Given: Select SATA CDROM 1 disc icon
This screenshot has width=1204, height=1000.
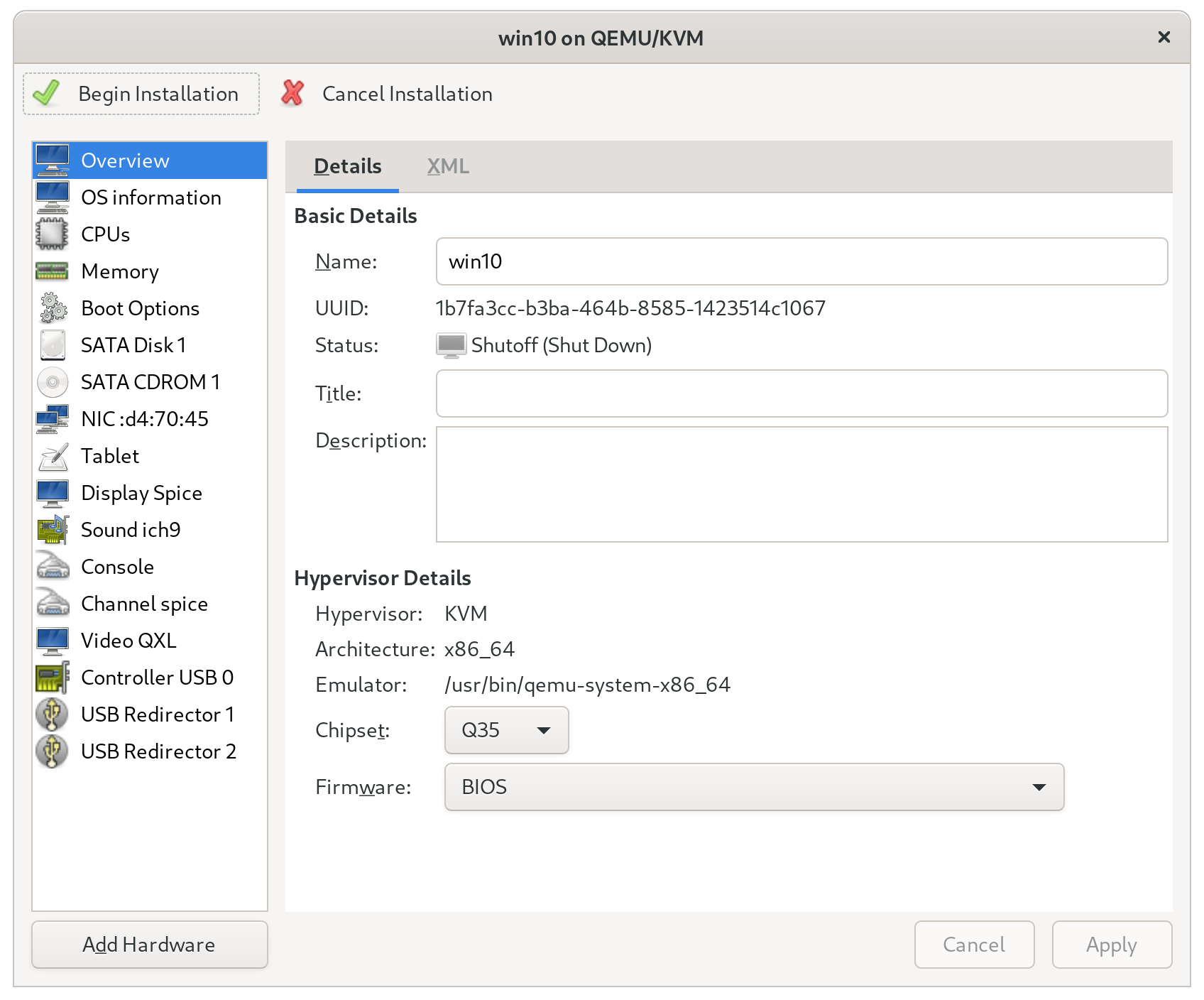Looking at the screenshot, I should 52,382.
